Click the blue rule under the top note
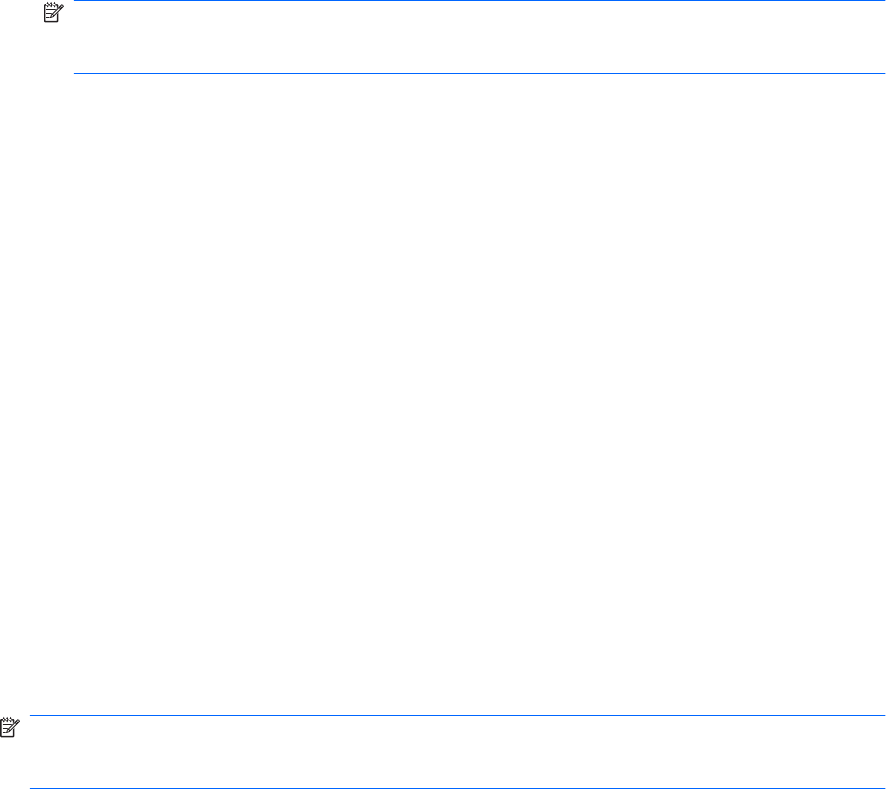The height and width of the screenshot is (789, 886). pos(479,73)
